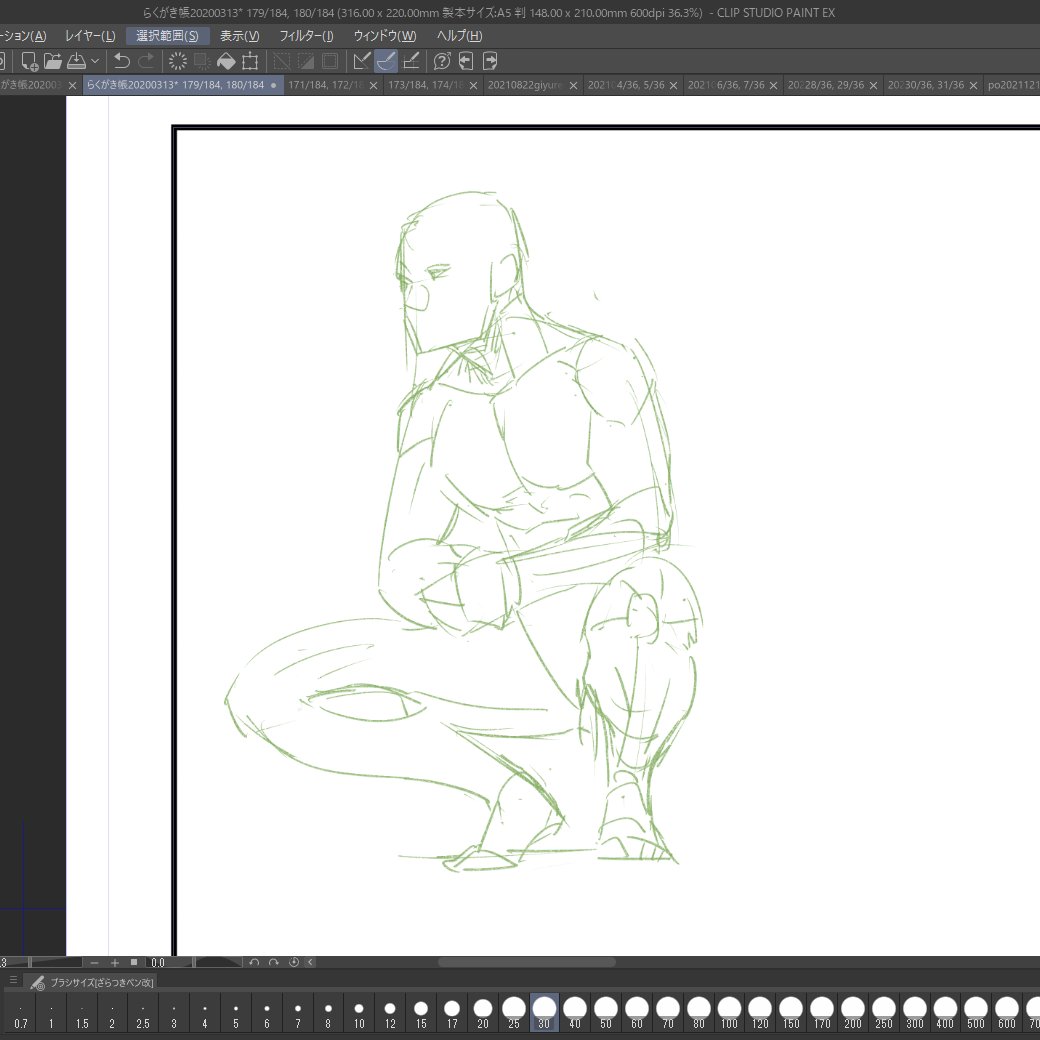Close the leftmost らくがき帳 tab
The height and width of the screenshot is (1040, 1040).
coord(73,86)
